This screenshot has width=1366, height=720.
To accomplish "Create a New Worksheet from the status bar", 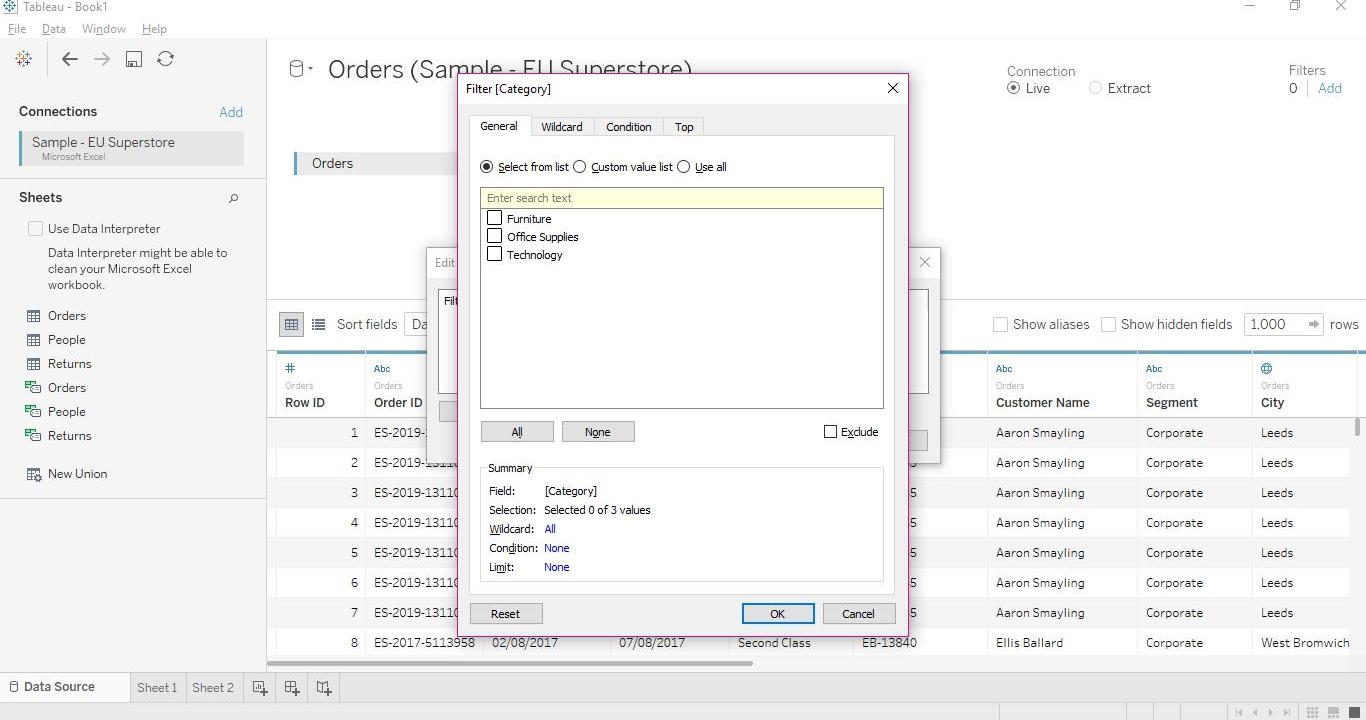I will (259, 687).
